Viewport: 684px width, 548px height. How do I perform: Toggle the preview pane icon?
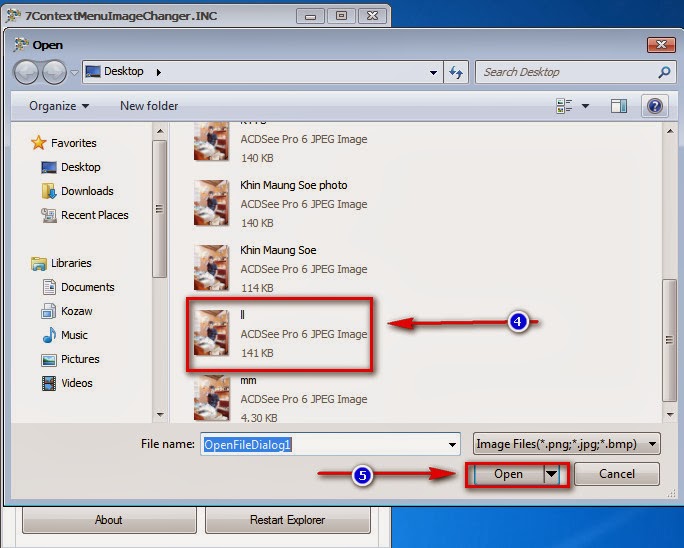coord(619,106)
